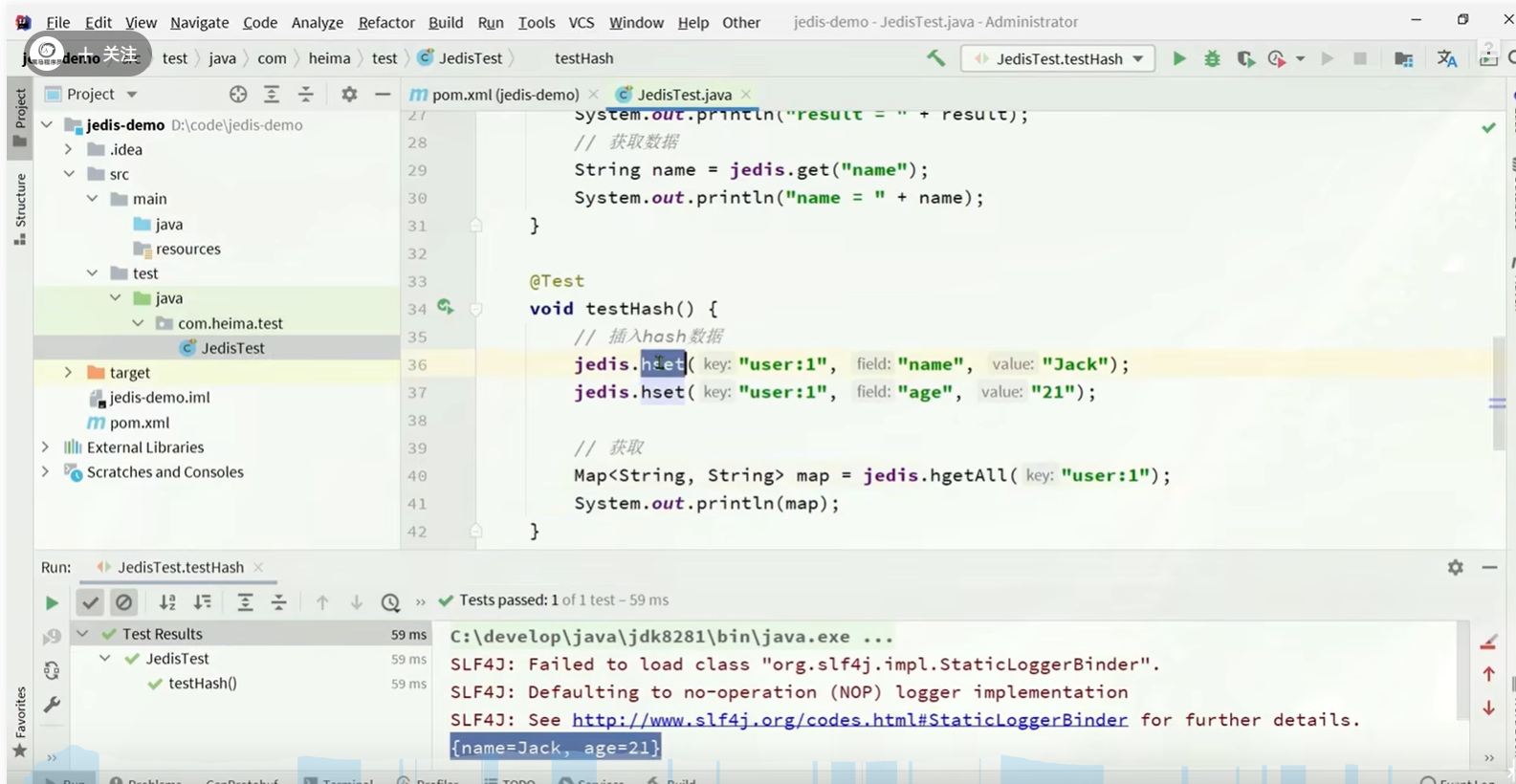The width and height of the screenshot is (1516, 784).
Task: Expand Scratches and Consoles node
Action: point(46,471)
